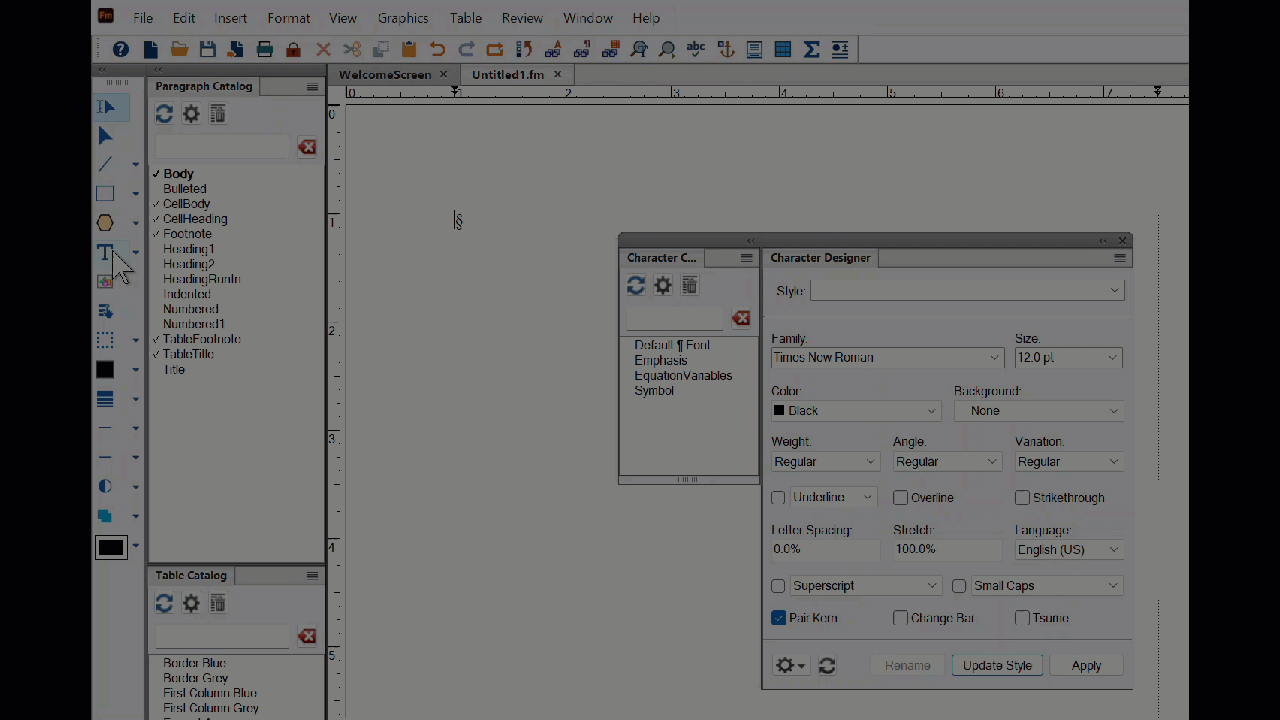Open the Angle dropdown
This screenshot has width=1280, height=720.
pos(947,462)
